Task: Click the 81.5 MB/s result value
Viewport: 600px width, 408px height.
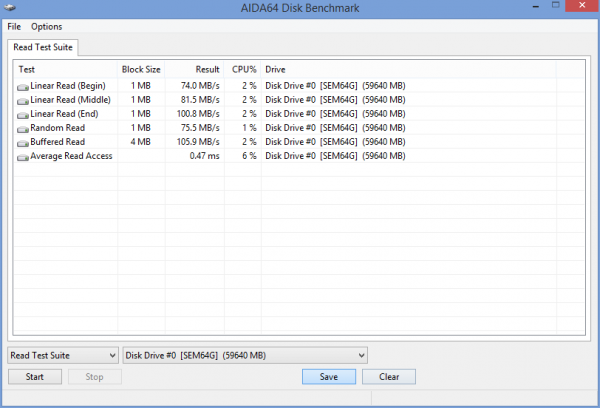Action: [x=200, y=100]
